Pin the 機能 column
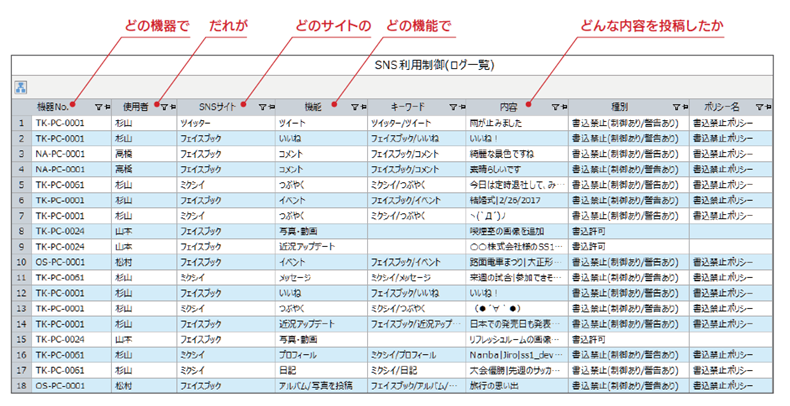 [363, 107]
